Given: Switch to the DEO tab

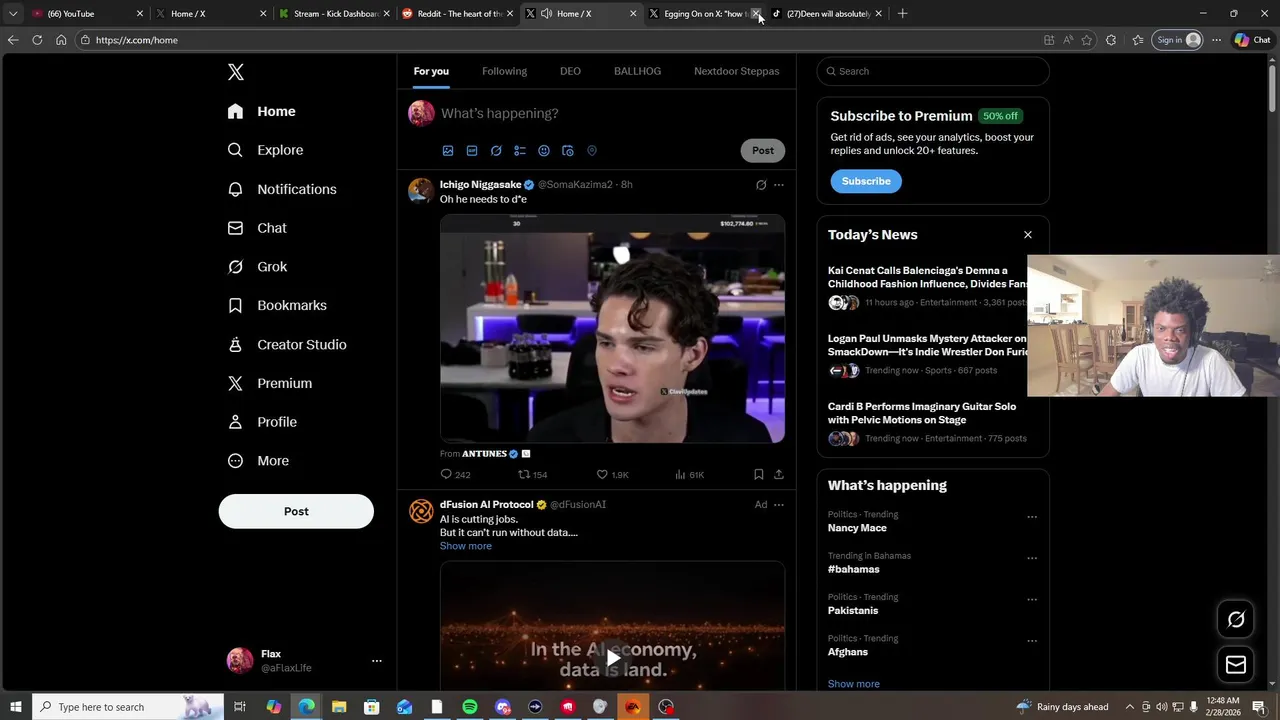Looking at the screenshot, I should (570, 71).
